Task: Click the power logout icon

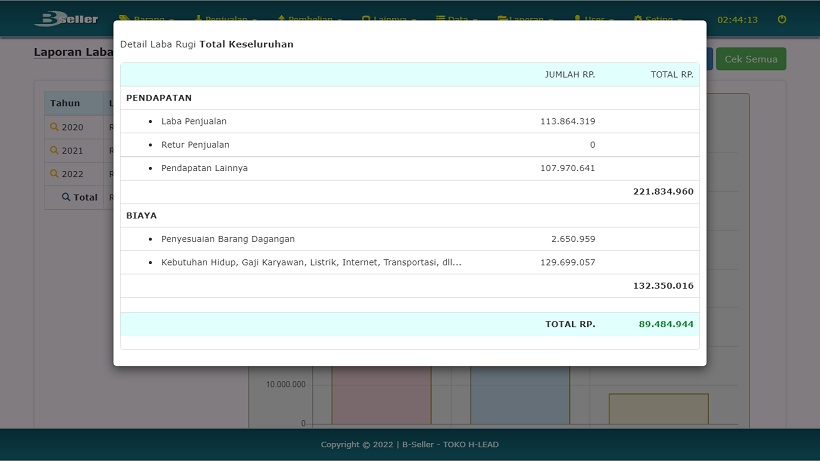Action: pyautogui.click(x=782, y=19)
